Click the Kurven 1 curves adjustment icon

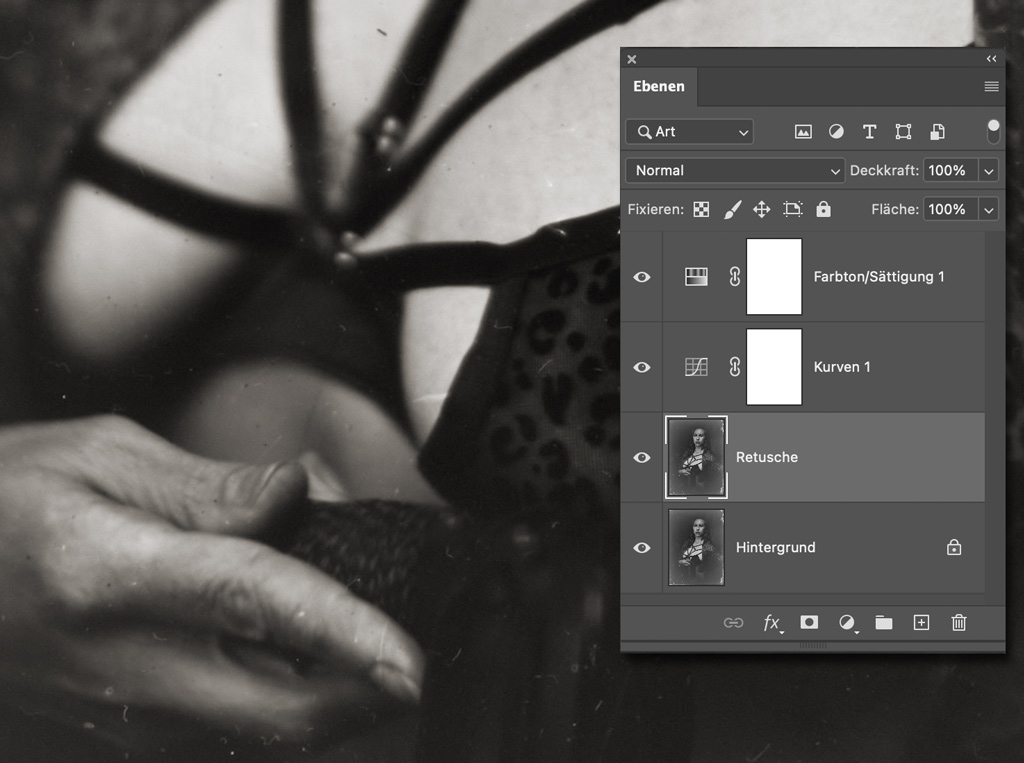click(x=696, y=367)
